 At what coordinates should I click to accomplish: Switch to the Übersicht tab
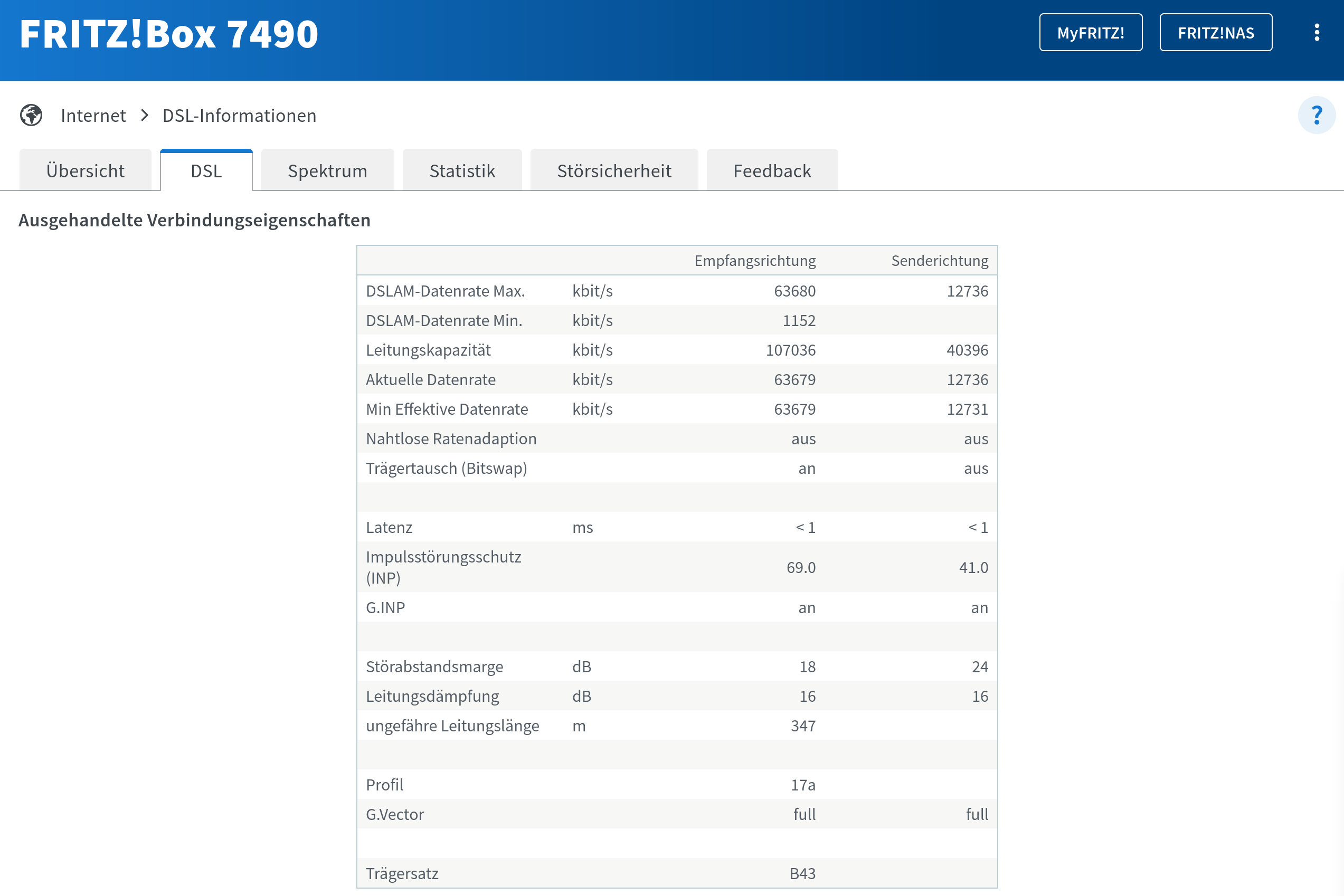click(85, 171)
